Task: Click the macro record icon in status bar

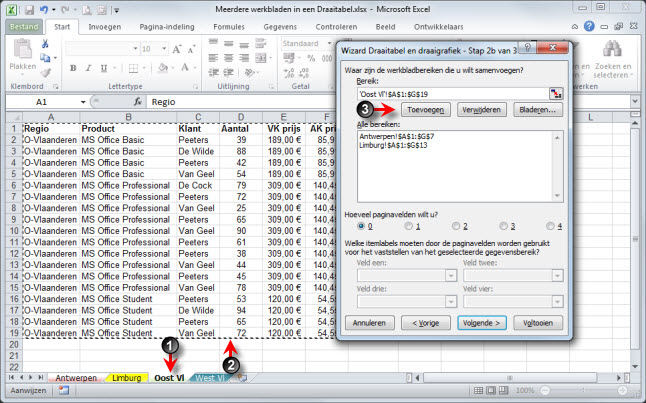Action: (64, 390)
